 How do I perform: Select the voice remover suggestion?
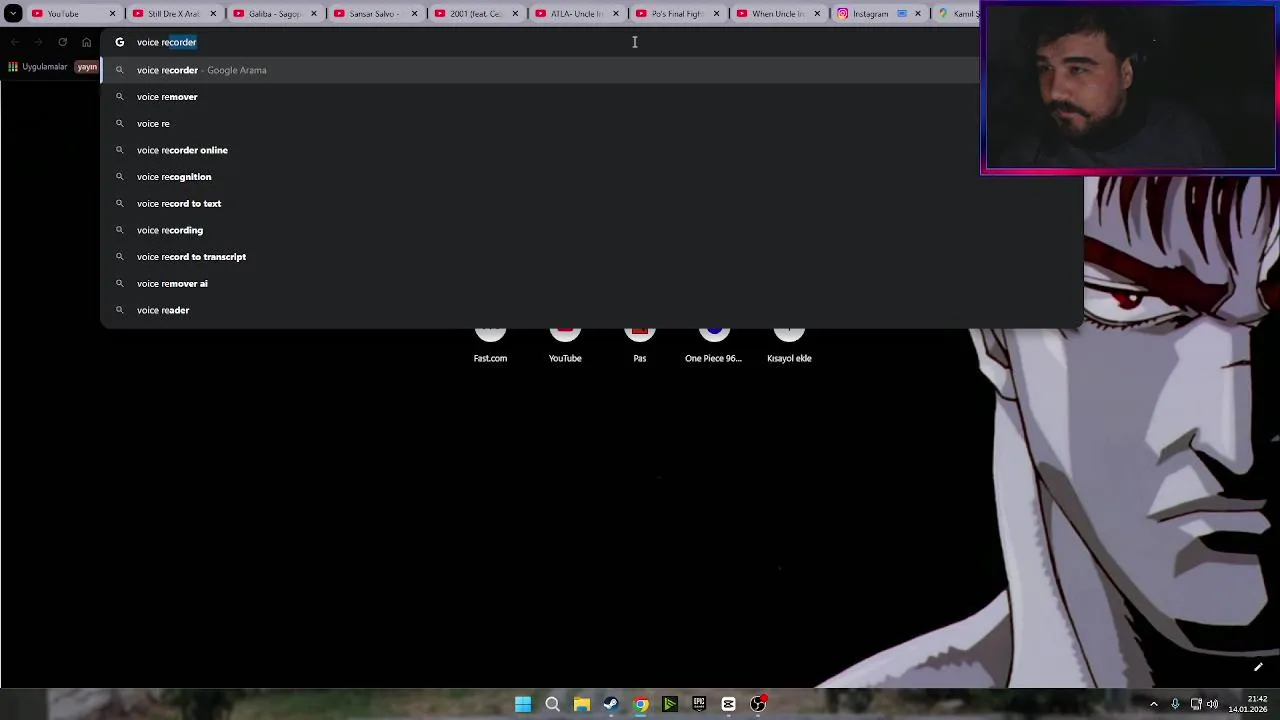pos(592,97)
